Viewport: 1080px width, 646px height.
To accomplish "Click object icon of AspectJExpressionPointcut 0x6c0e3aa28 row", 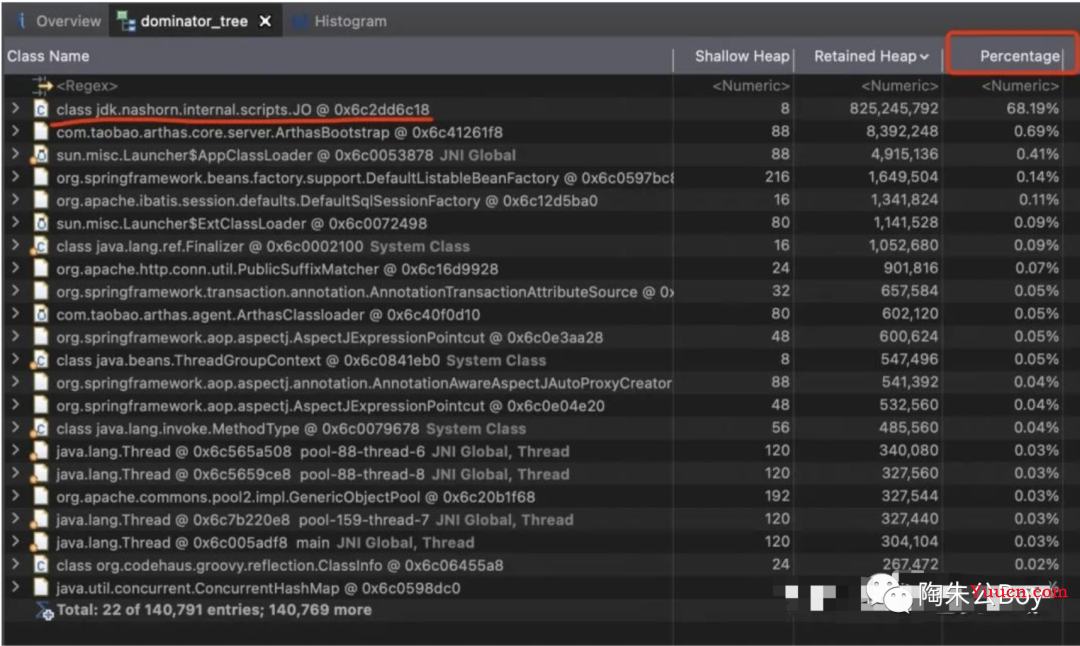I will (x=41, y=337).
